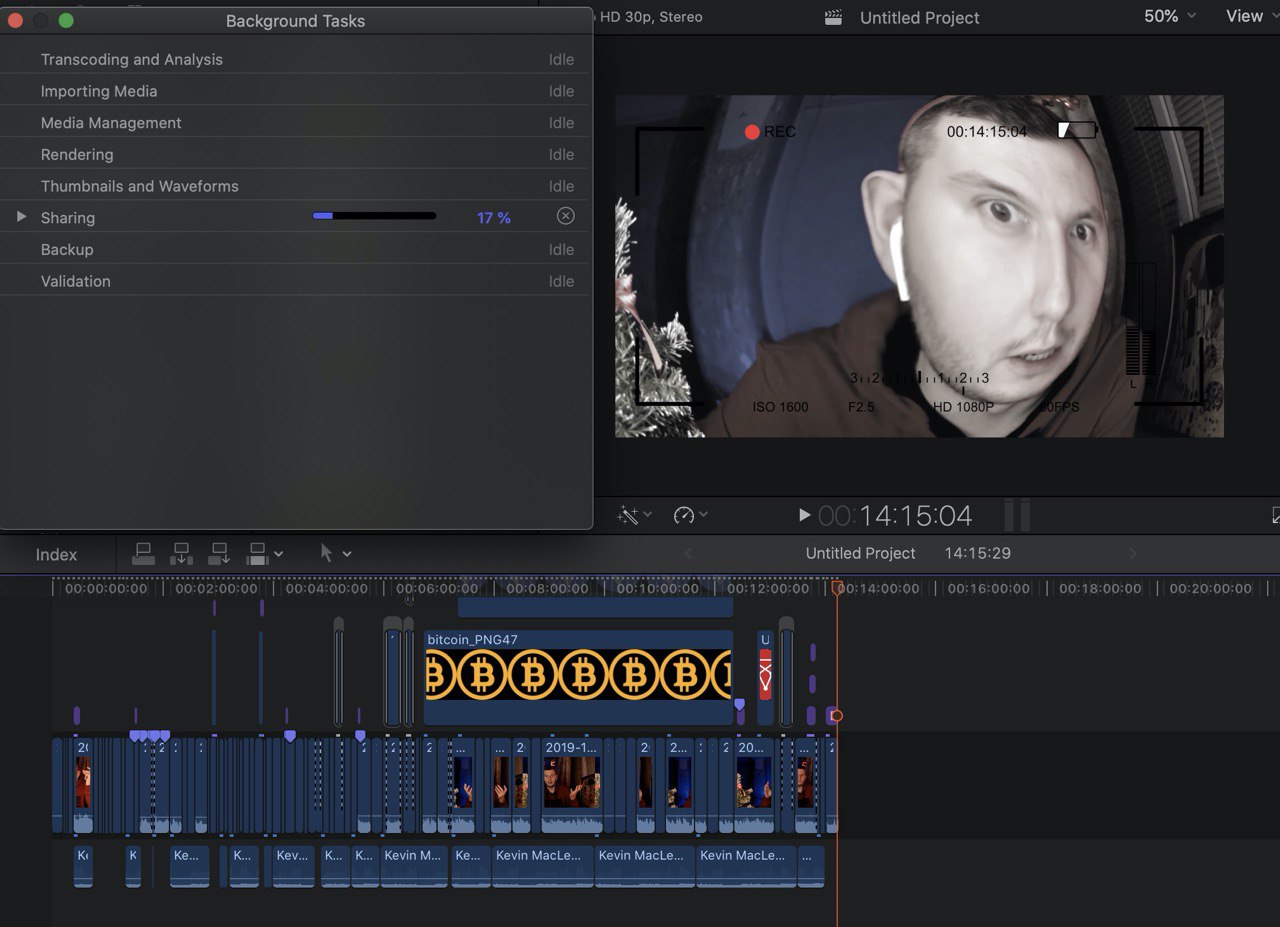
Task: Click Untitled Project name above timeline
Action: [860, 553]
